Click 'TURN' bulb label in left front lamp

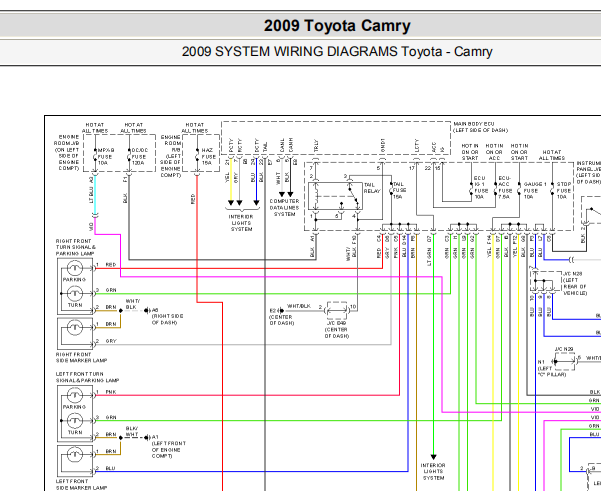click(x=75, y=432)
